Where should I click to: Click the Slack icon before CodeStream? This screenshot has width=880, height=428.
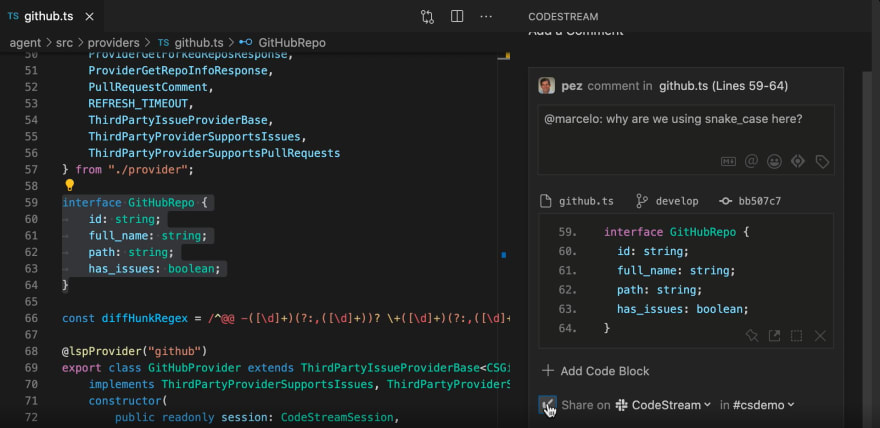coord(621,404)
